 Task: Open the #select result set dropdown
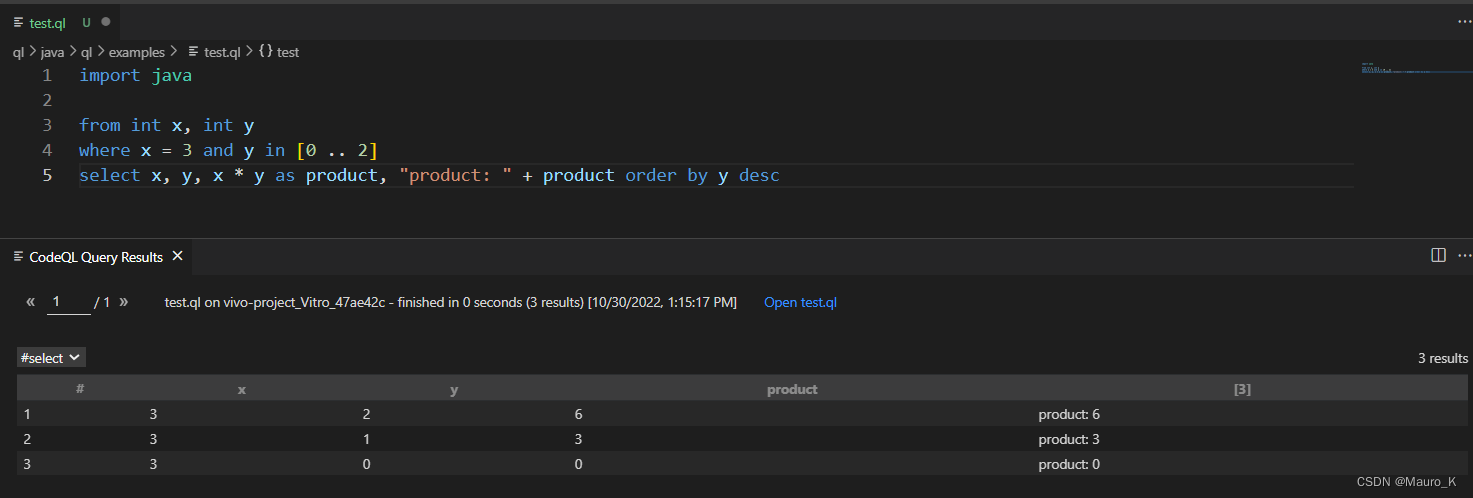pos(51,357)
